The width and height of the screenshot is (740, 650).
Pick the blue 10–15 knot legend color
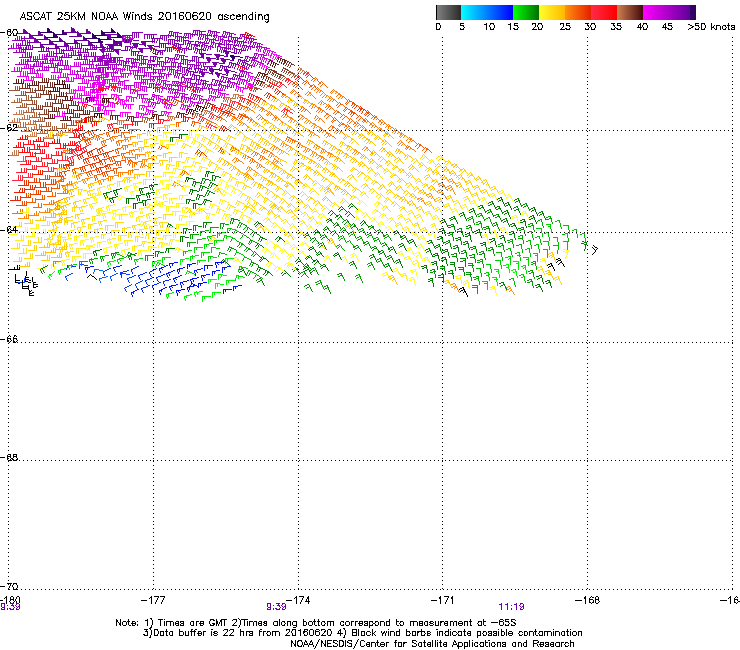coord(500,12)
